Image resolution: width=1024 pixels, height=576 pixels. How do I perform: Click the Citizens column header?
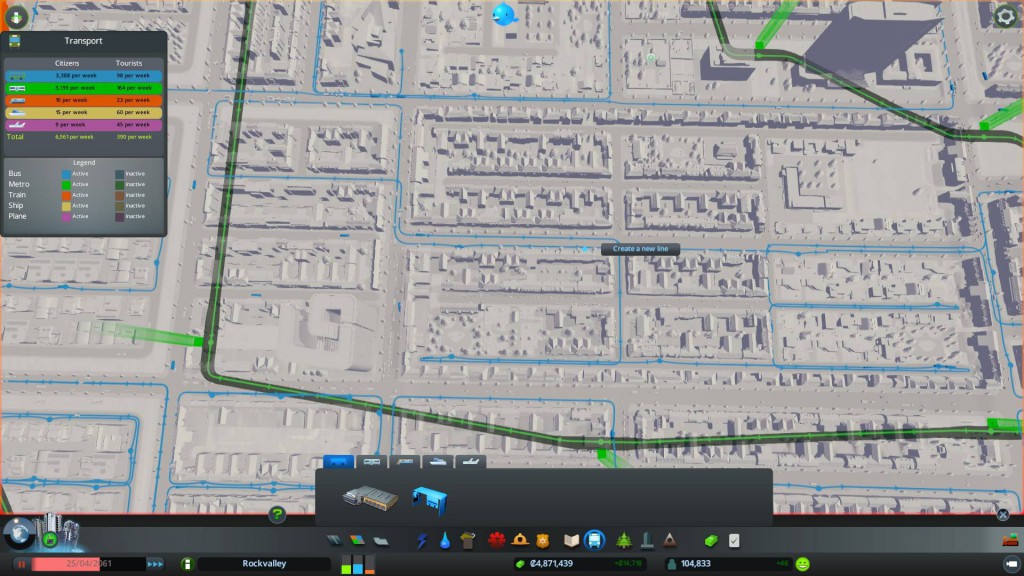point(67,63)
